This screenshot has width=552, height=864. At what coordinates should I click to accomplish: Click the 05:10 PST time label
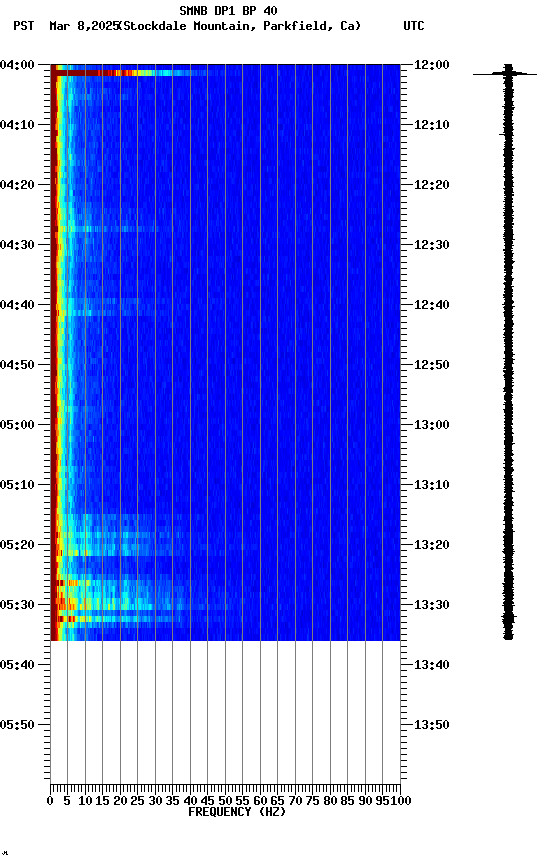click(x=17, y=485)
